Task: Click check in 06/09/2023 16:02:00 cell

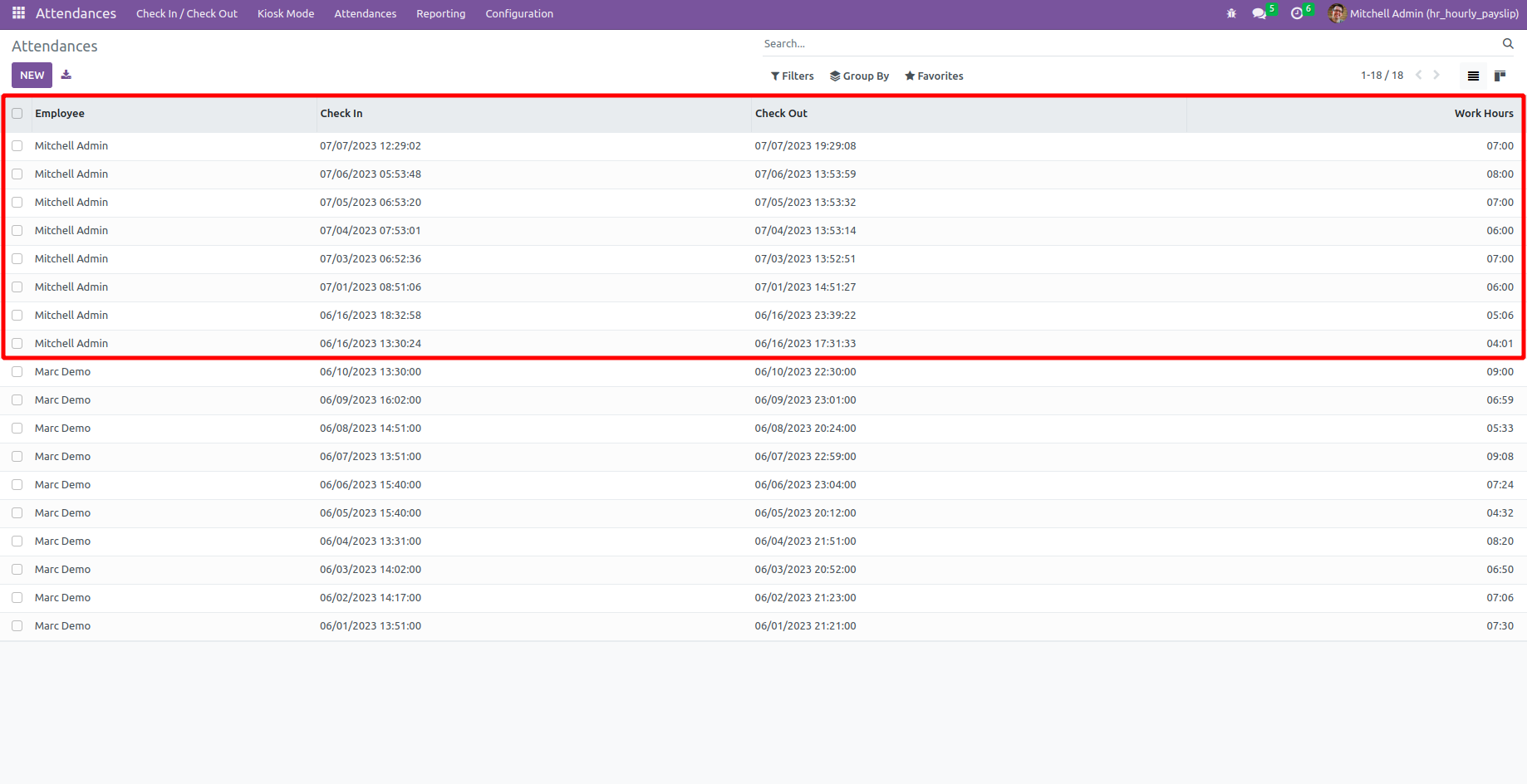Action: 371,400
